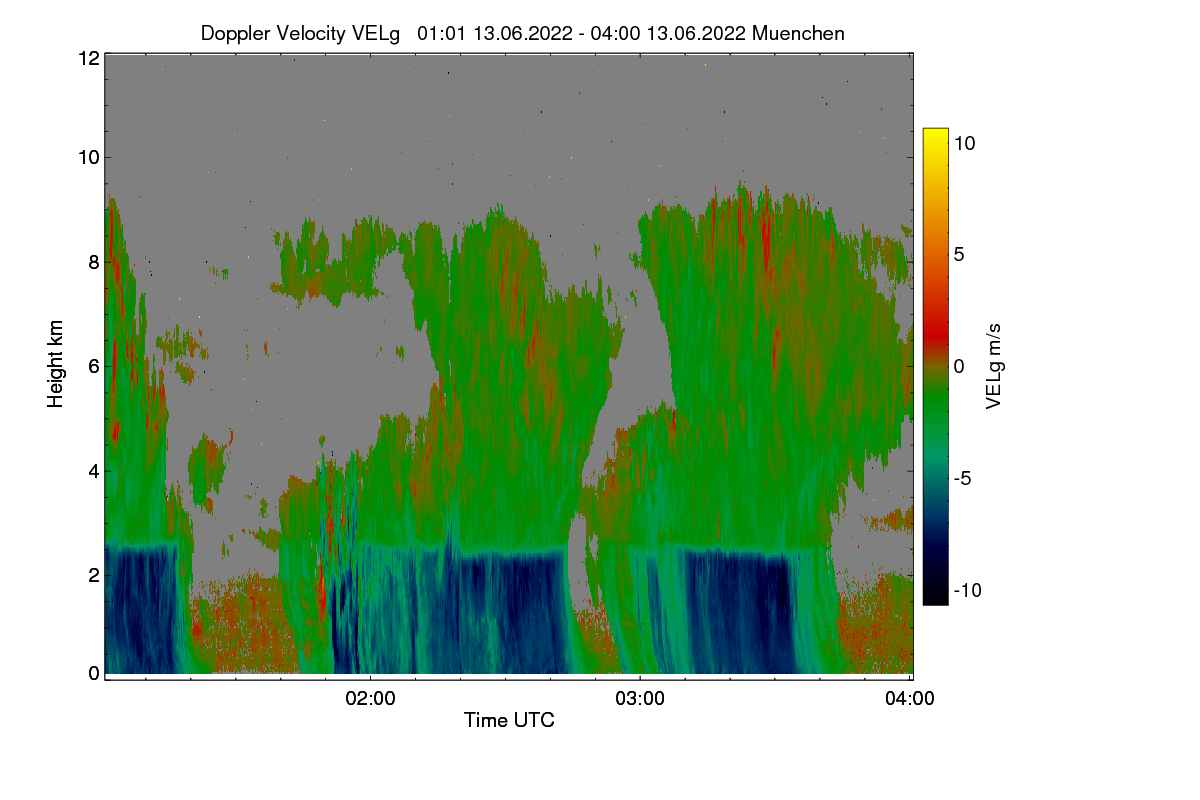Select the '03:00' time axis label

[640, 698]
